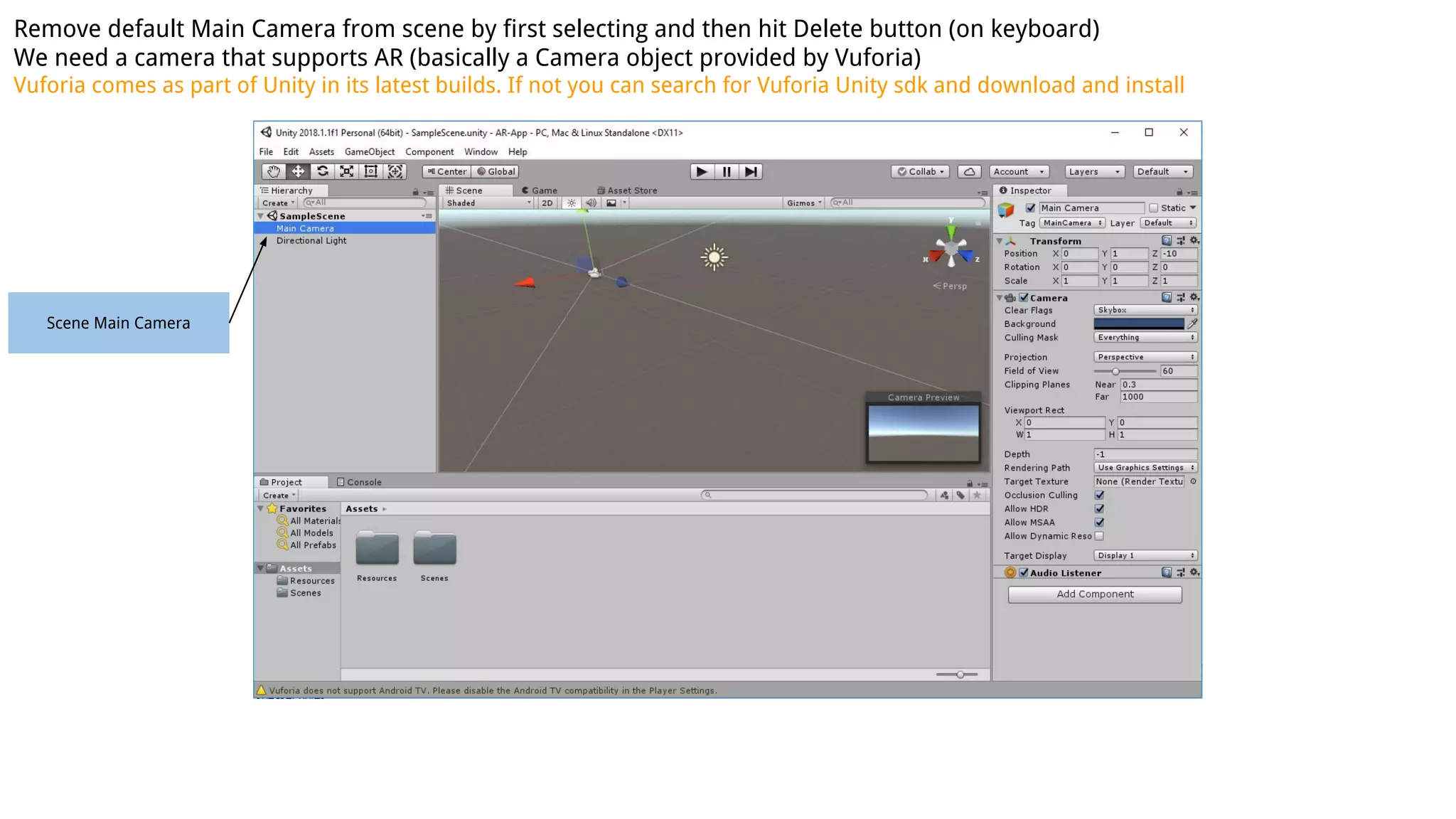
Task: Disable the Camera component checkbox
Action: (x=1024, y=297)
